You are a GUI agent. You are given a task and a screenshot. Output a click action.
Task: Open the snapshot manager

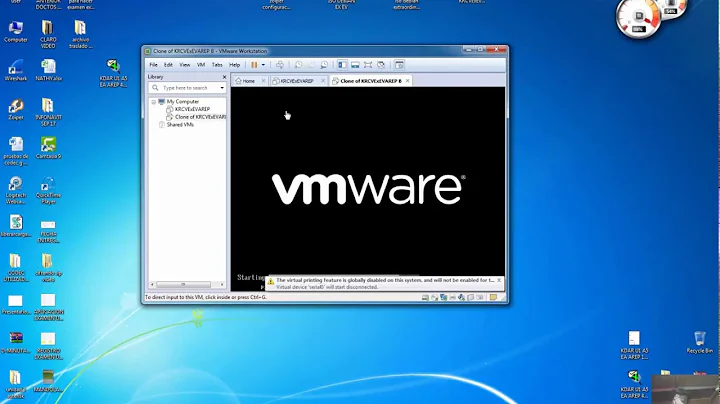click(x=324, y=65)
